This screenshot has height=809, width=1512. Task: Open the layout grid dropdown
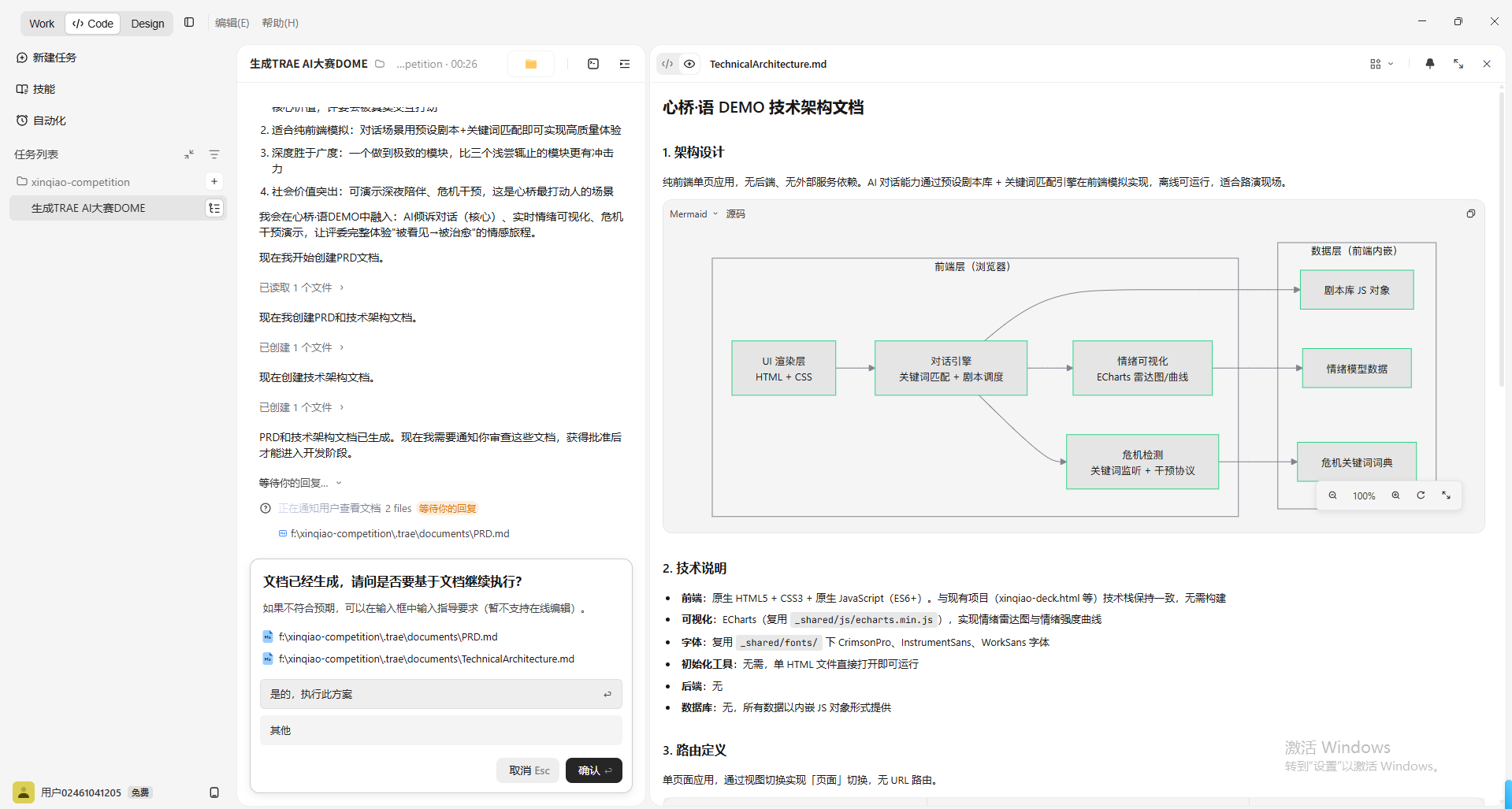click(x=1381, y=64)
